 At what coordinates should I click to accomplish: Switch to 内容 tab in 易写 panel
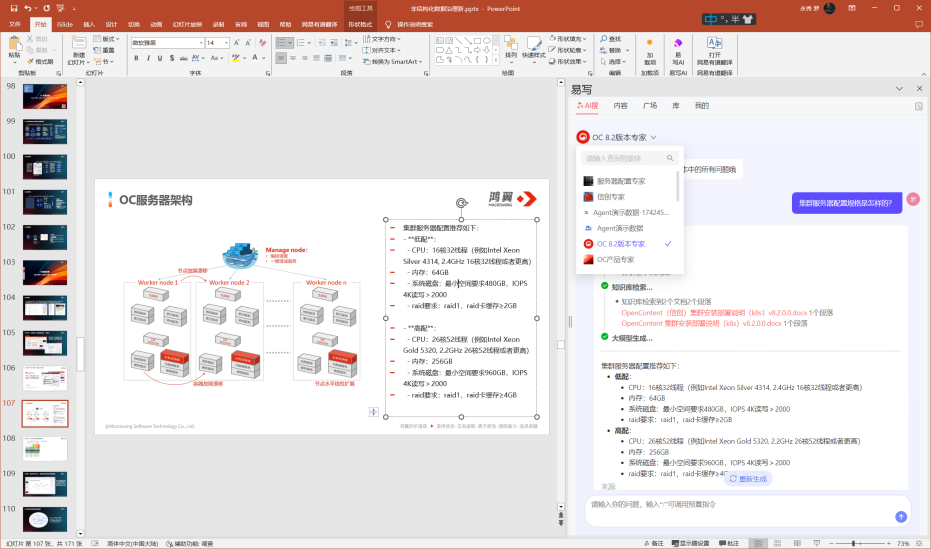[x=620, y=106]
